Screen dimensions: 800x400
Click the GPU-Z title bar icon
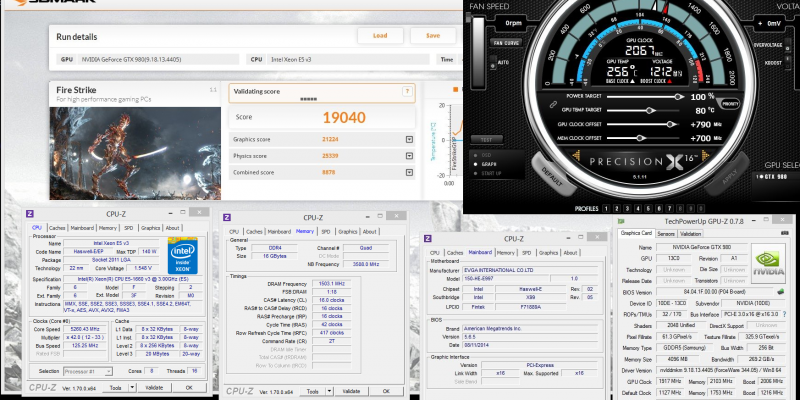621,221
